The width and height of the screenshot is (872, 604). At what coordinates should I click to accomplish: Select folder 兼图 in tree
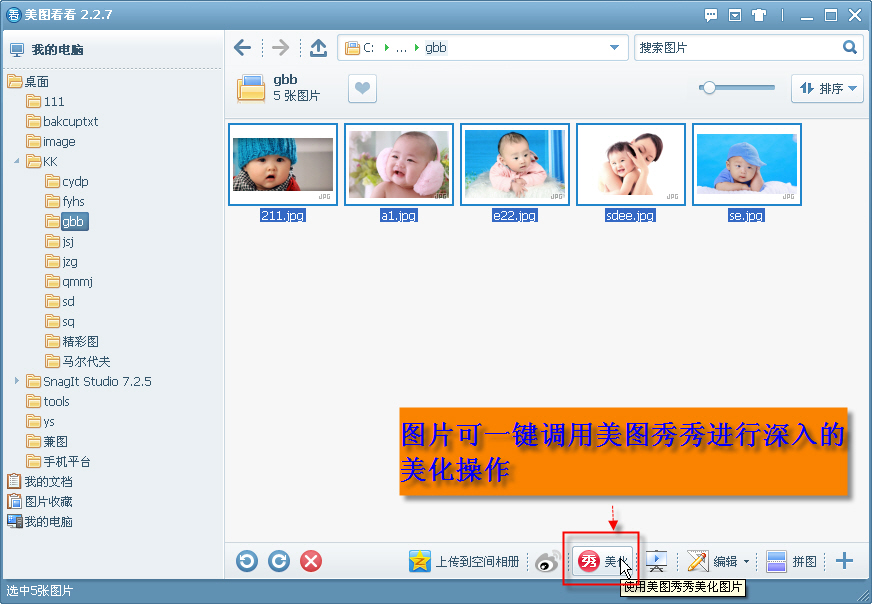[x=47, y=442]
